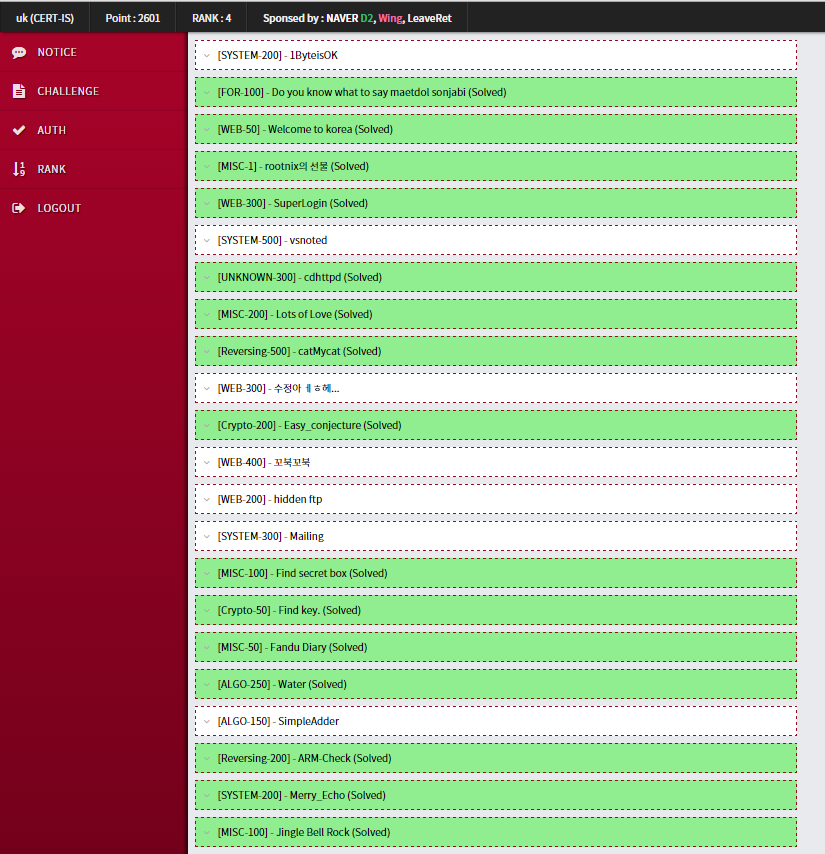Expand the rootnix MISC-1 chevron
The image size is (825, 854).
coord(207,167)
